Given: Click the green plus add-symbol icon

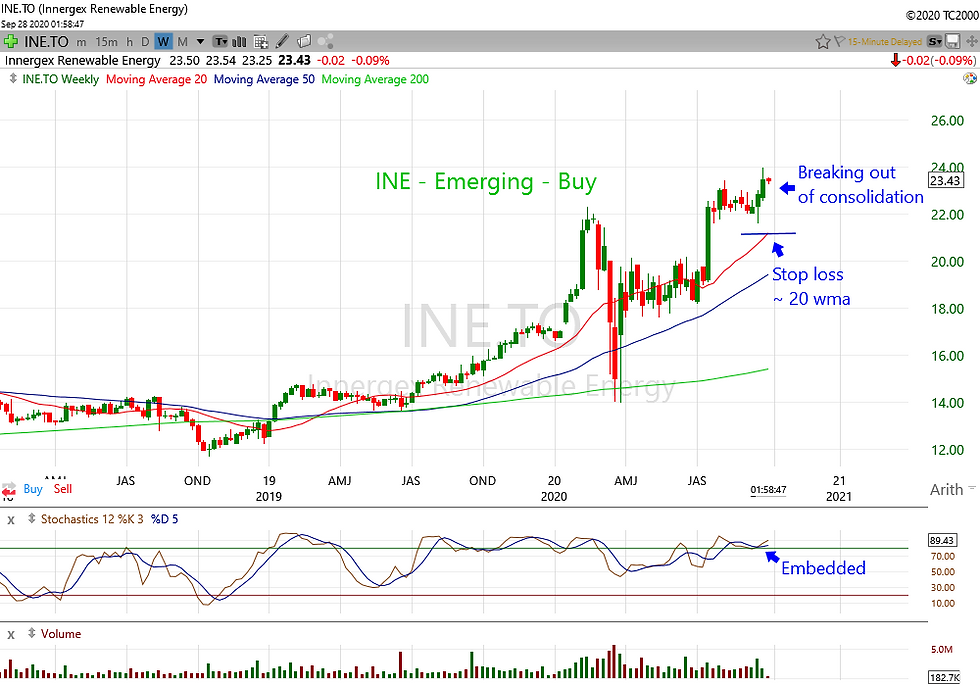Looking at the screenshot, I should pyautogui.click(x=10, y=42).
